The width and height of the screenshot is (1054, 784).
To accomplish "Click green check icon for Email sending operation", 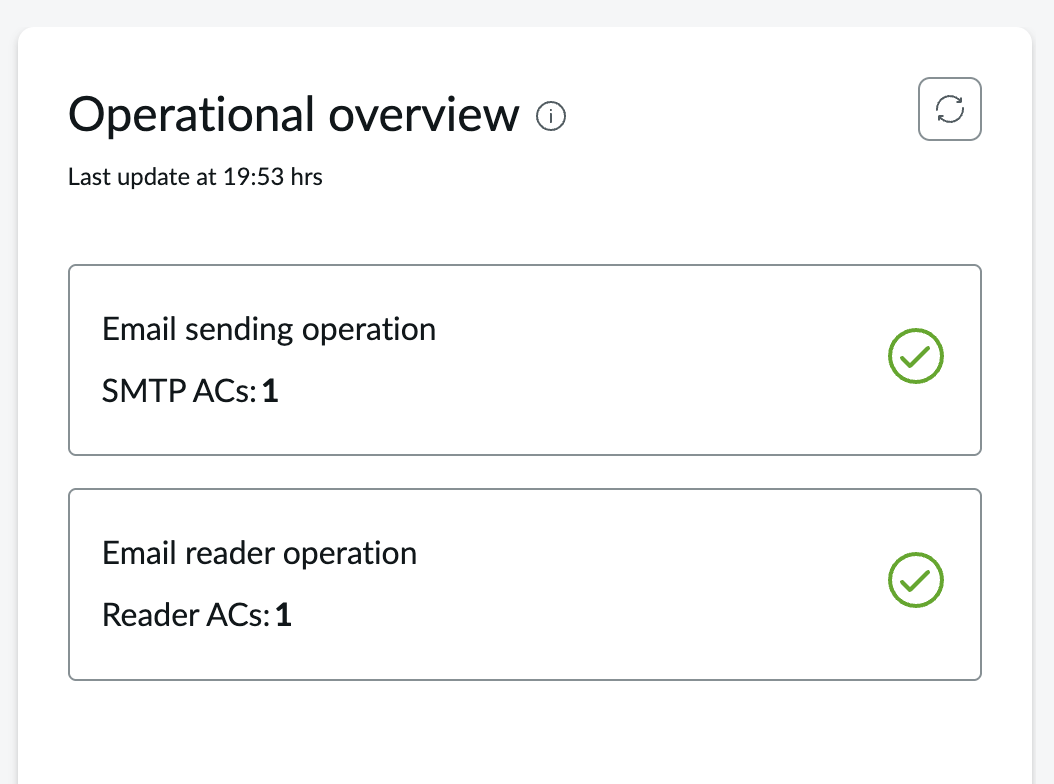I will tap(916, 356).
